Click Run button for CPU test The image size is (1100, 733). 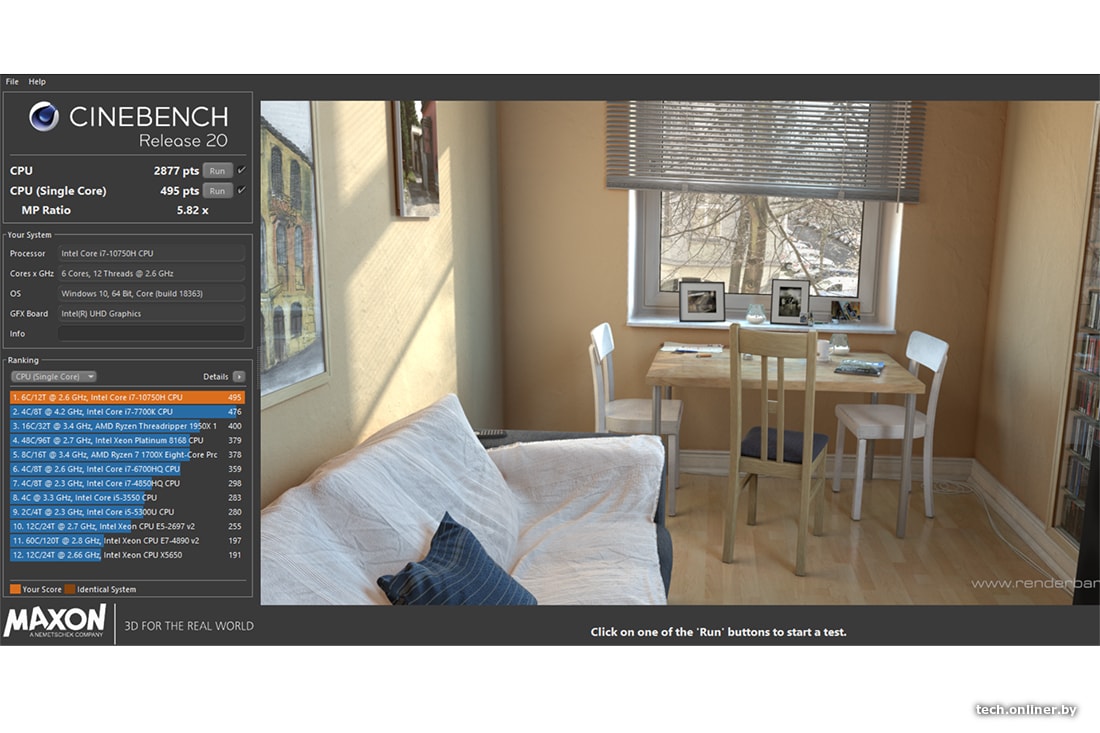click(217, 170)
